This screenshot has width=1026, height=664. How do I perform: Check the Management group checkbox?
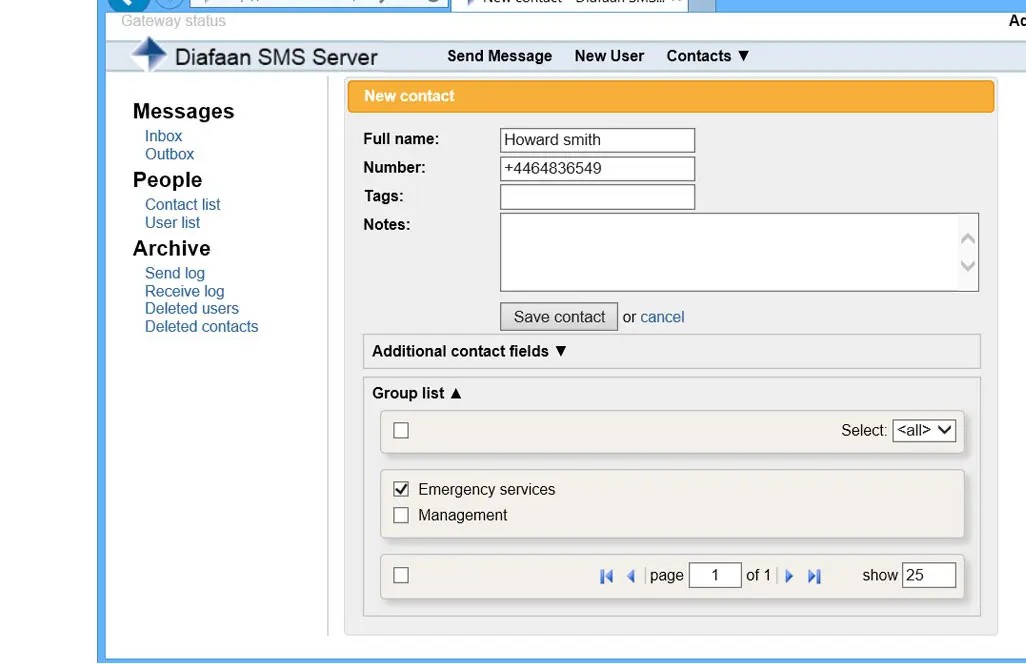401,515
